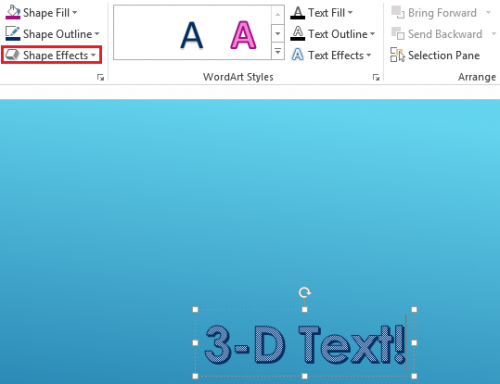
Task: Open the Text Effects dropdown arrow
Action: (x=368, y=55)
